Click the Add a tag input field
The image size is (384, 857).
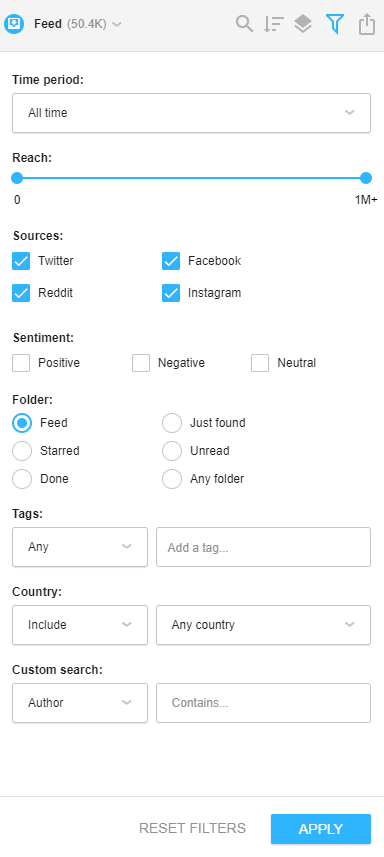tap(263, 547)
